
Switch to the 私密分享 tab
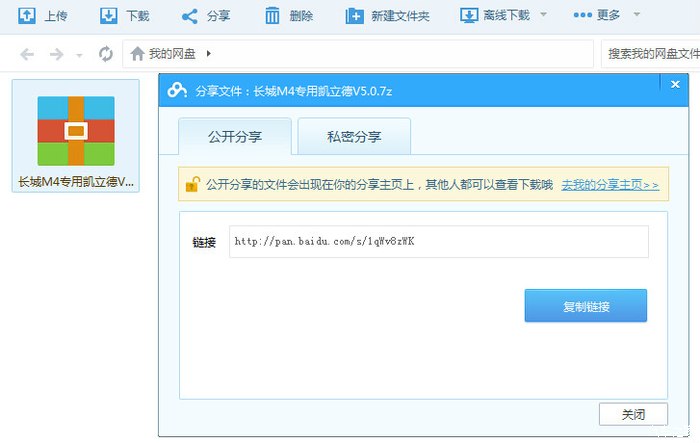354,136
